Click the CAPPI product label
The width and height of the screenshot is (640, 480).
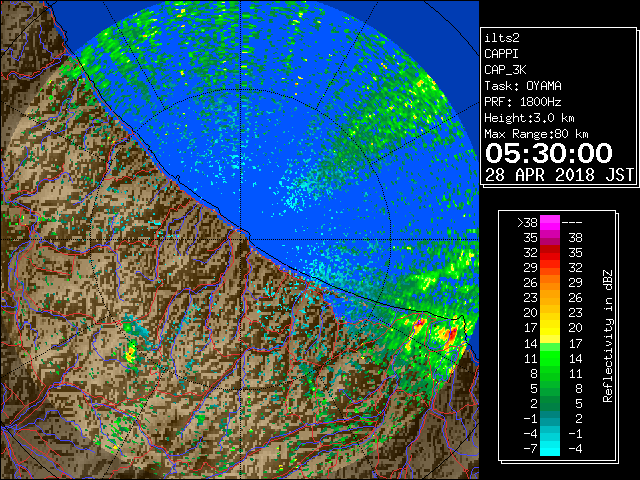[x=501, y=54]
